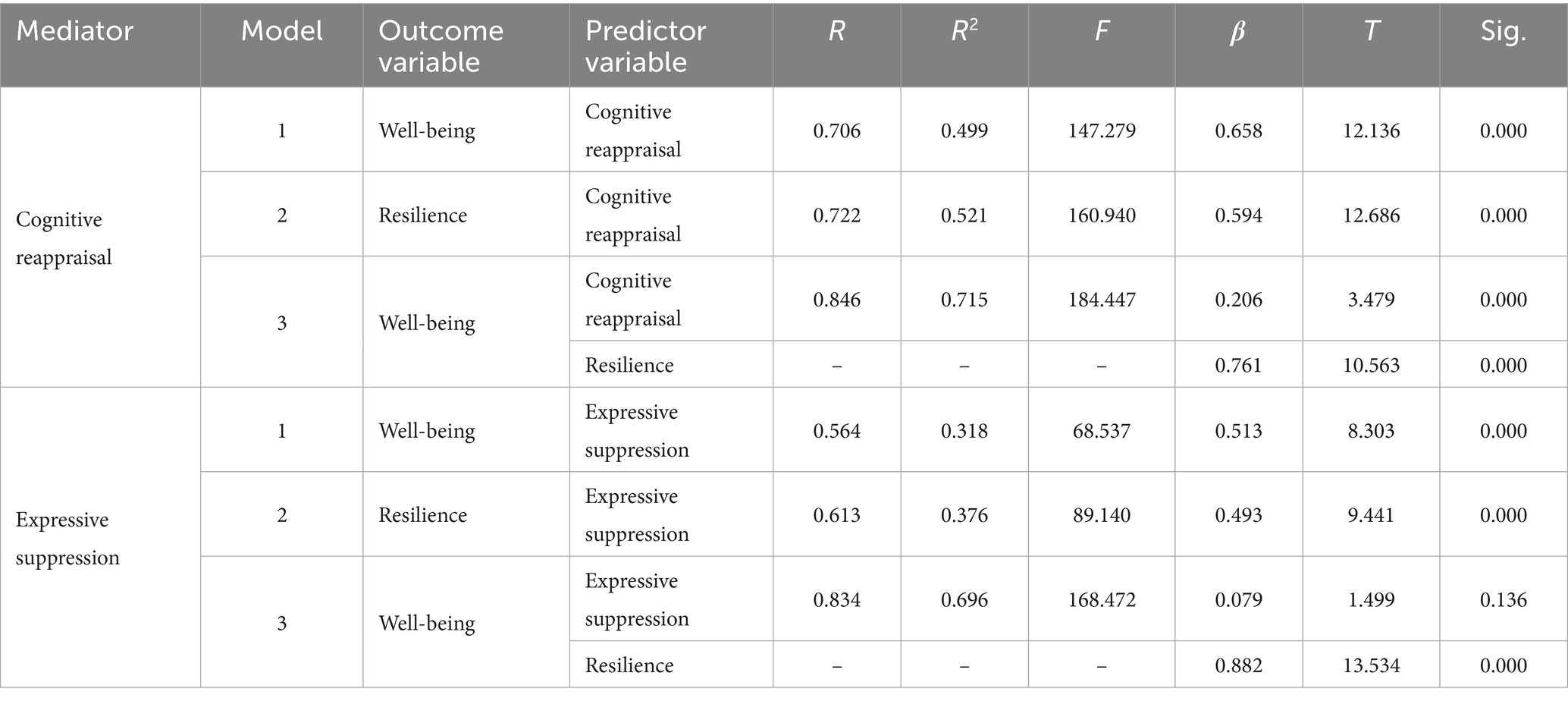Click the F column header
Viewport: 1568px width, 701px height.
click(1102, 31)
